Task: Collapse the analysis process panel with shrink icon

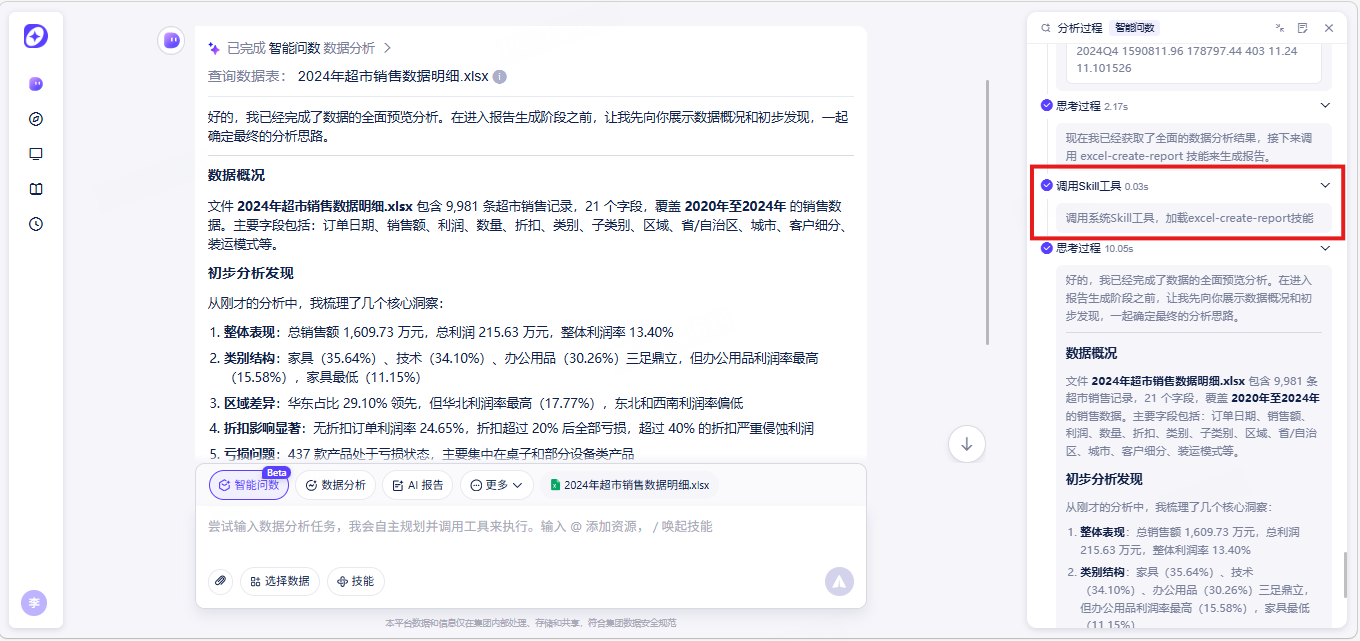Action: coord(1280,28)
